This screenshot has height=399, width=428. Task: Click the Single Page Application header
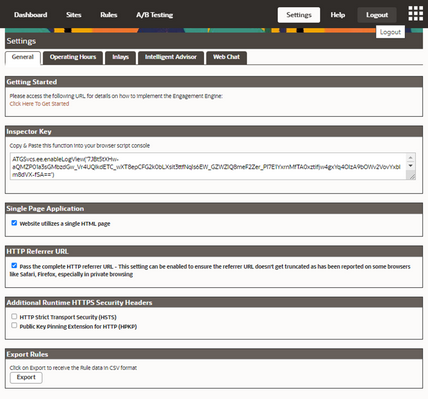[x=214, y=209]
